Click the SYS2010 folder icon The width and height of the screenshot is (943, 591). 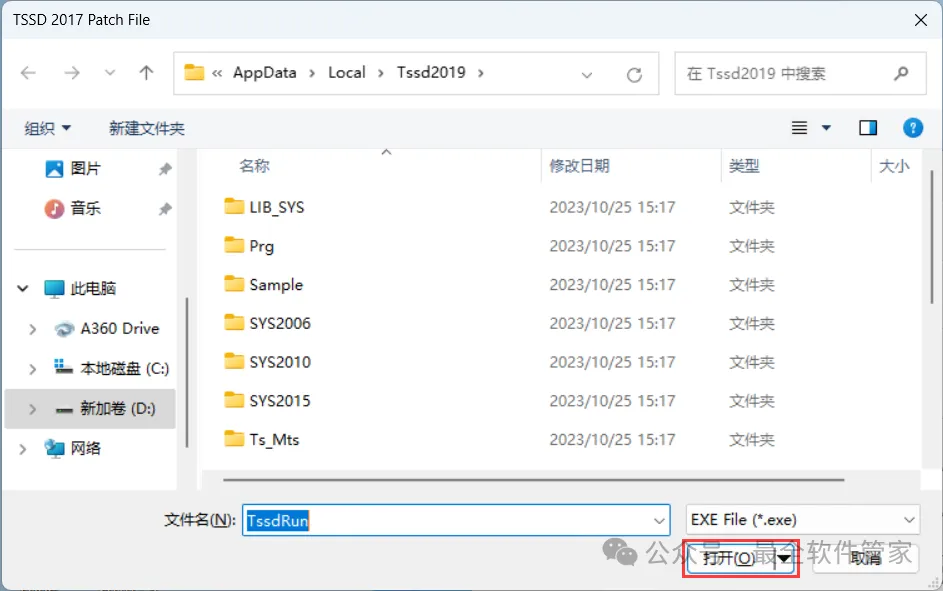tap(234, 361)
